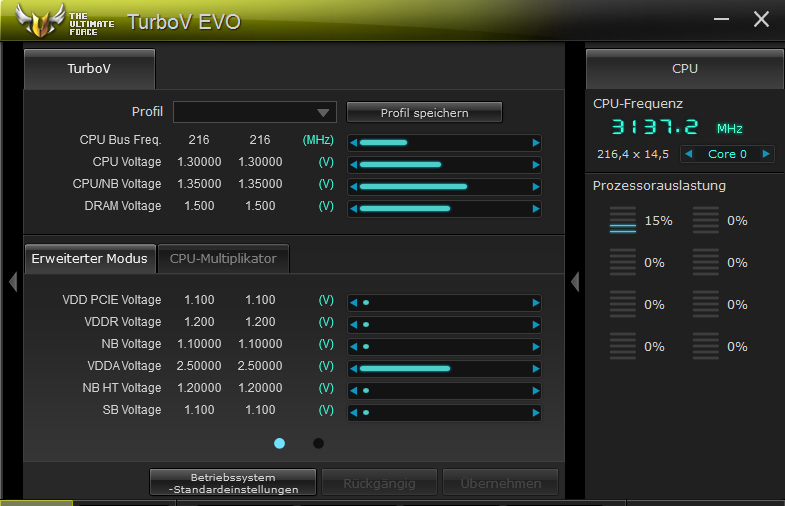Click the VDD PCIE Voltage slider track

(445, 303)
